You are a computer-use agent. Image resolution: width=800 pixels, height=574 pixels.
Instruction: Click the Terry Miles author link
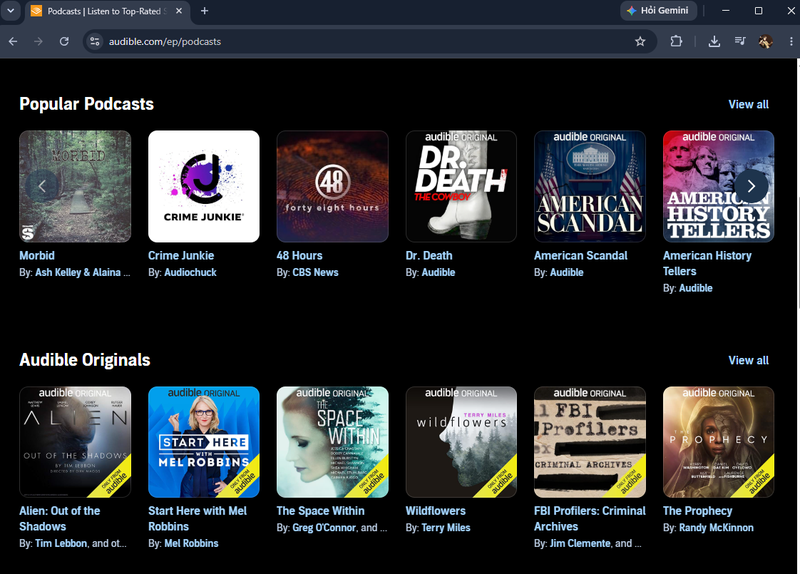pos(446,528)
